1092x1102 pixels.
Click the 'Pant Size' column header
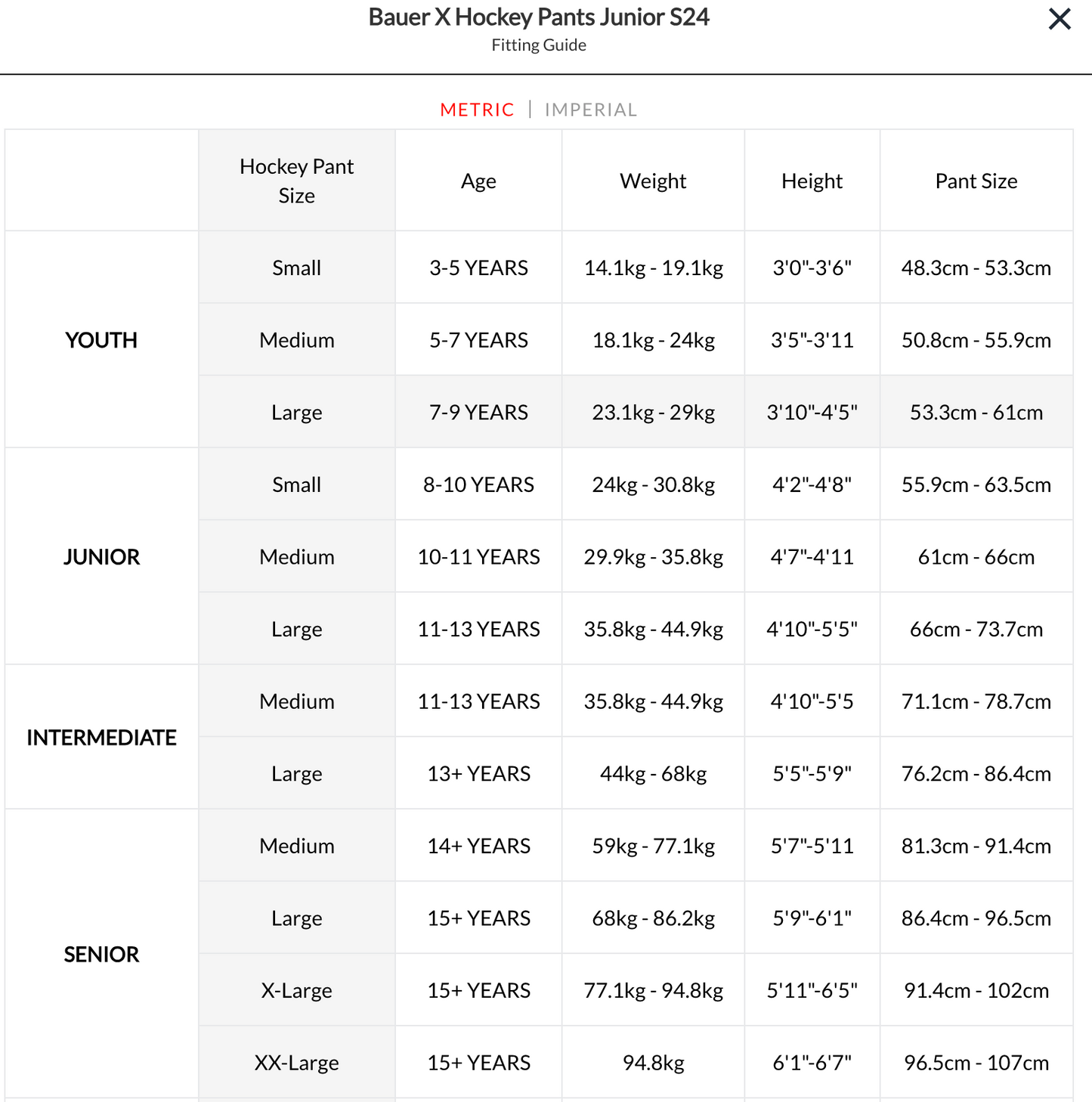976,181
